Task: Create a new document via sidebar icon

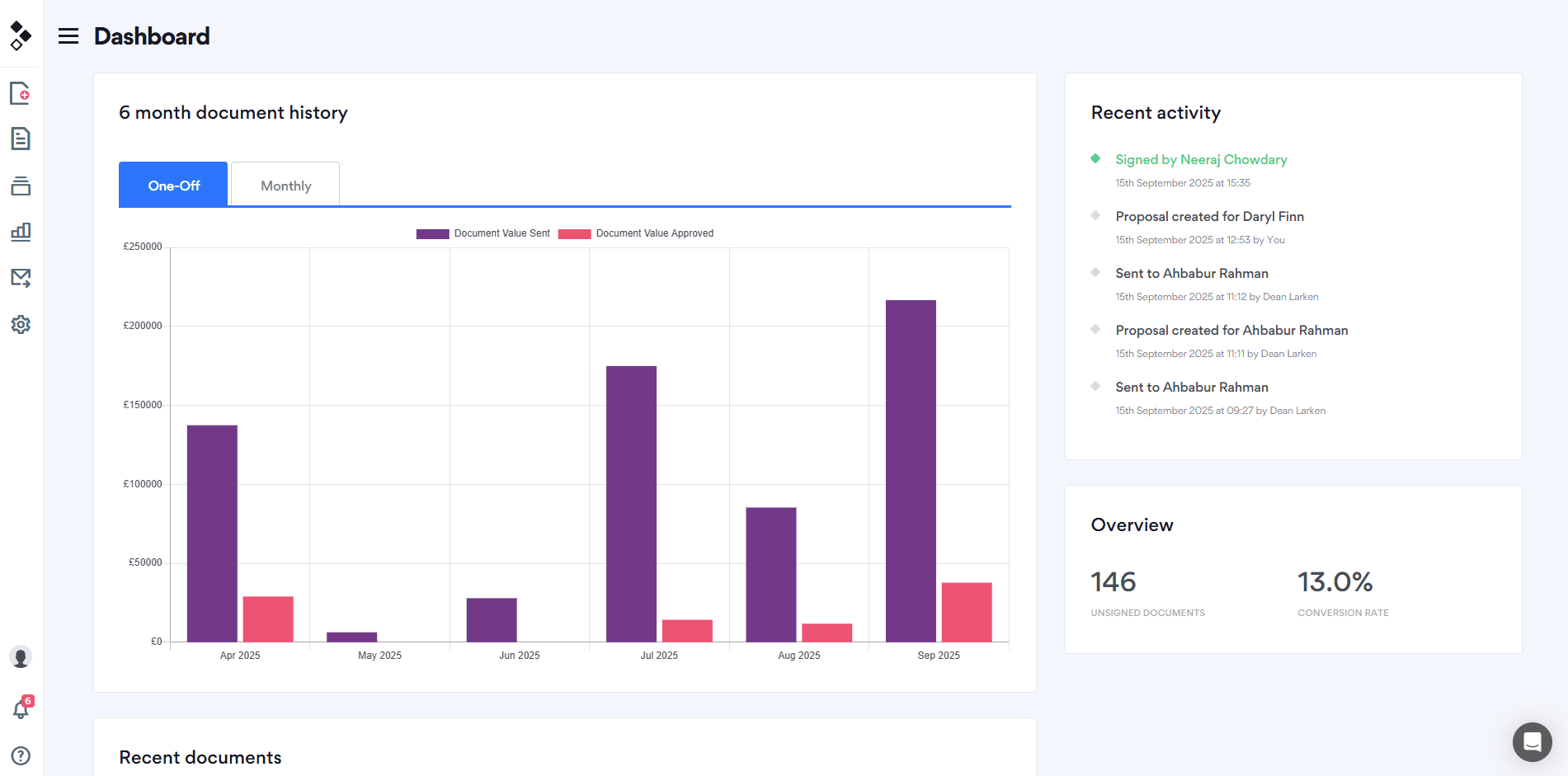Action: (x=21, y=93)
